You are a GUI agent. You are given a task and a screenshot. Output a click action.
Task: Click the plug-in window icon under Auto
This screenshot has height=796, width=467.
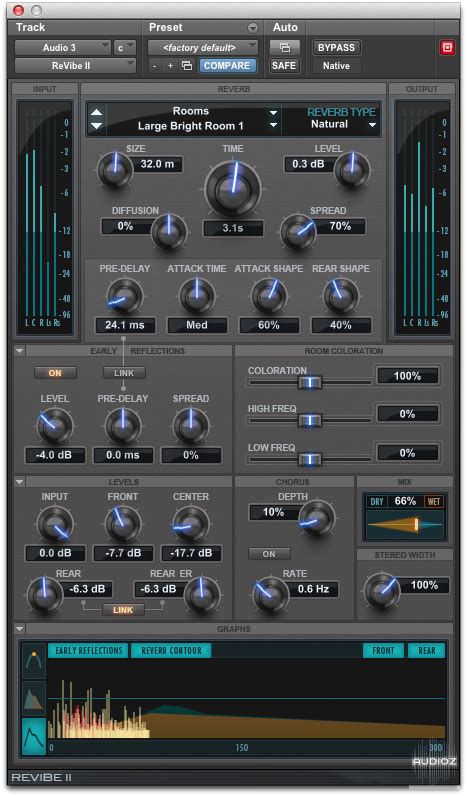coord(284,48)
